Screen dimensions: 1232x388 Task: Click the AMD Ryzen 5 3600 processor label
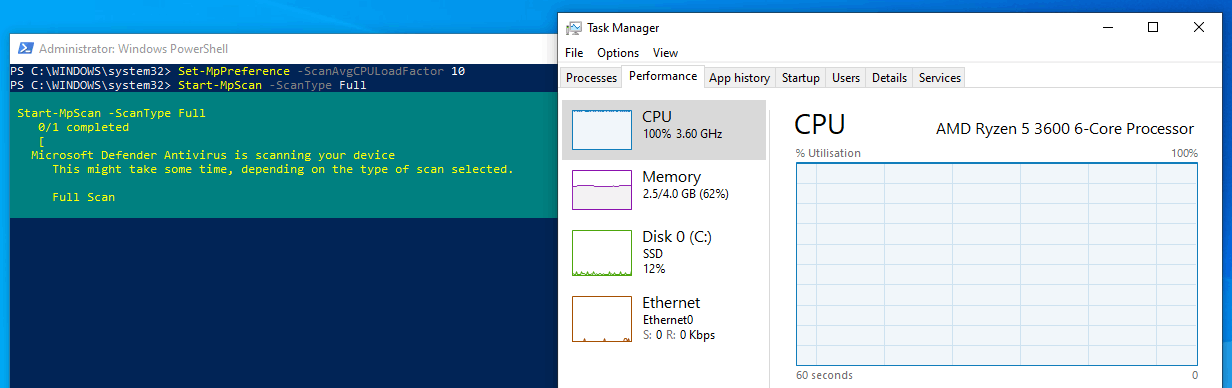pos(1065,129)
